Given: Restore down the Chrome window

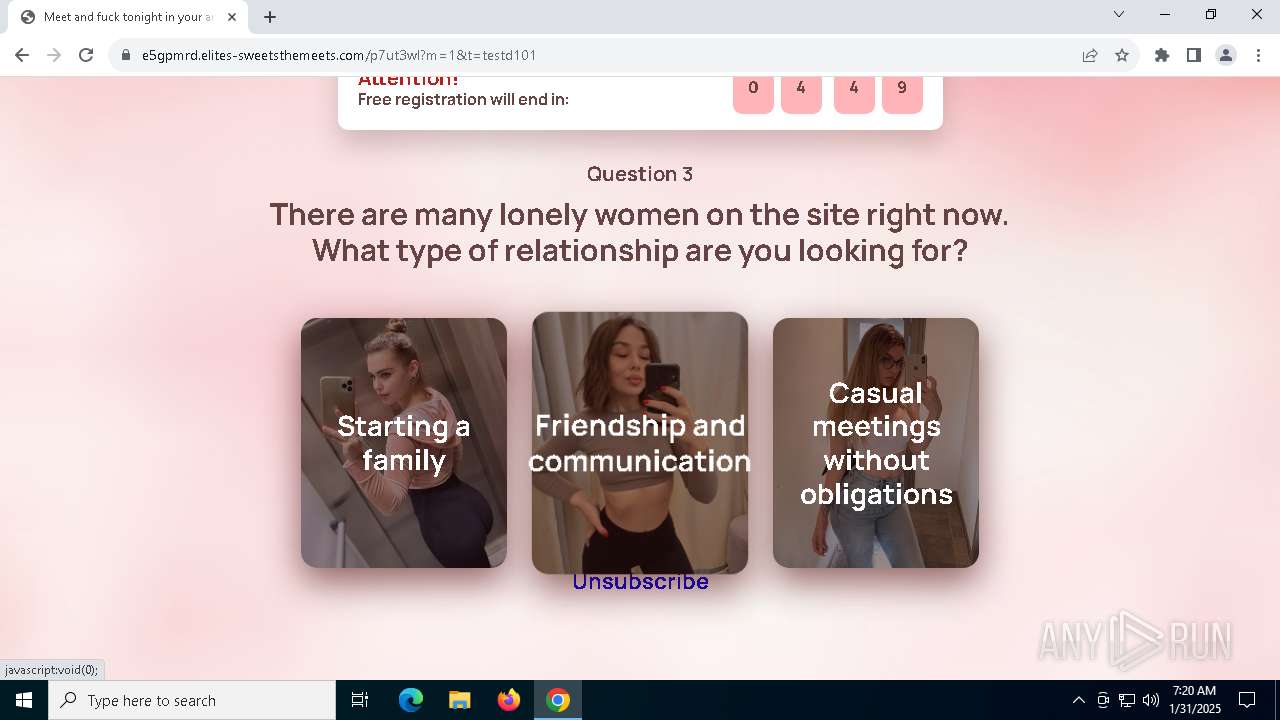Looking at the screenshot, I should coord(1211,14).
